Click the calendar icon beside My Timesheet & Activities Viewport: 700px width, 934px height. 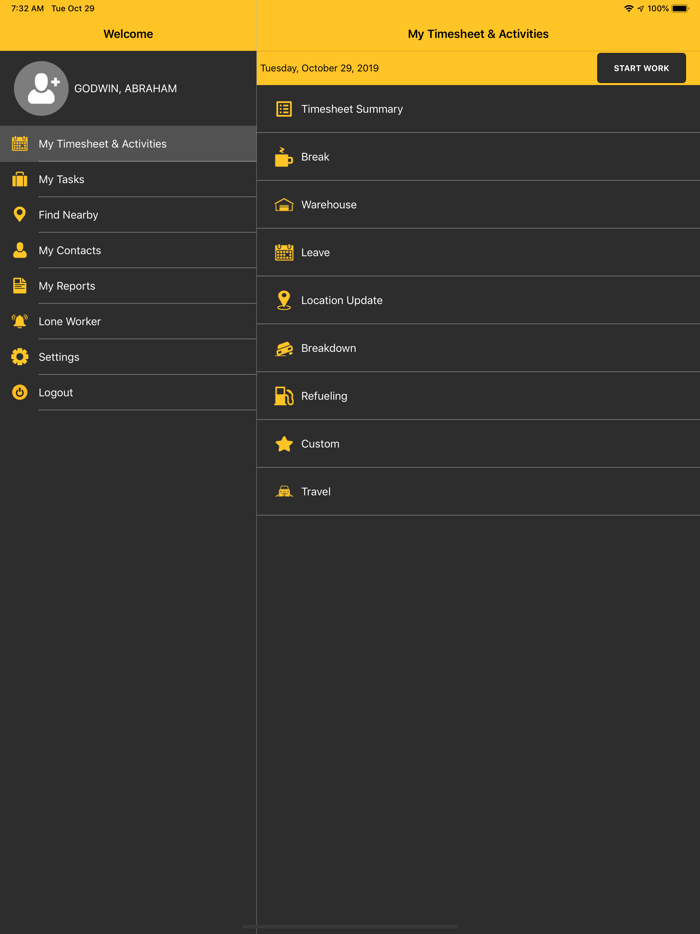point(20,144)
